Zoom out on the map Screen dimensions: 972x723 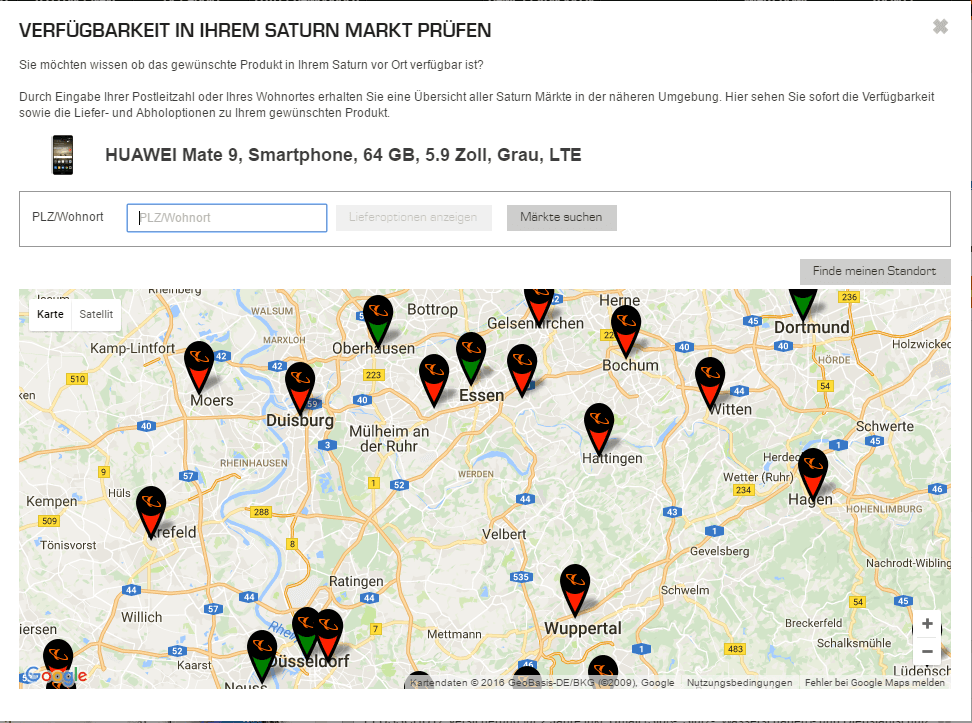pos(927,651)
